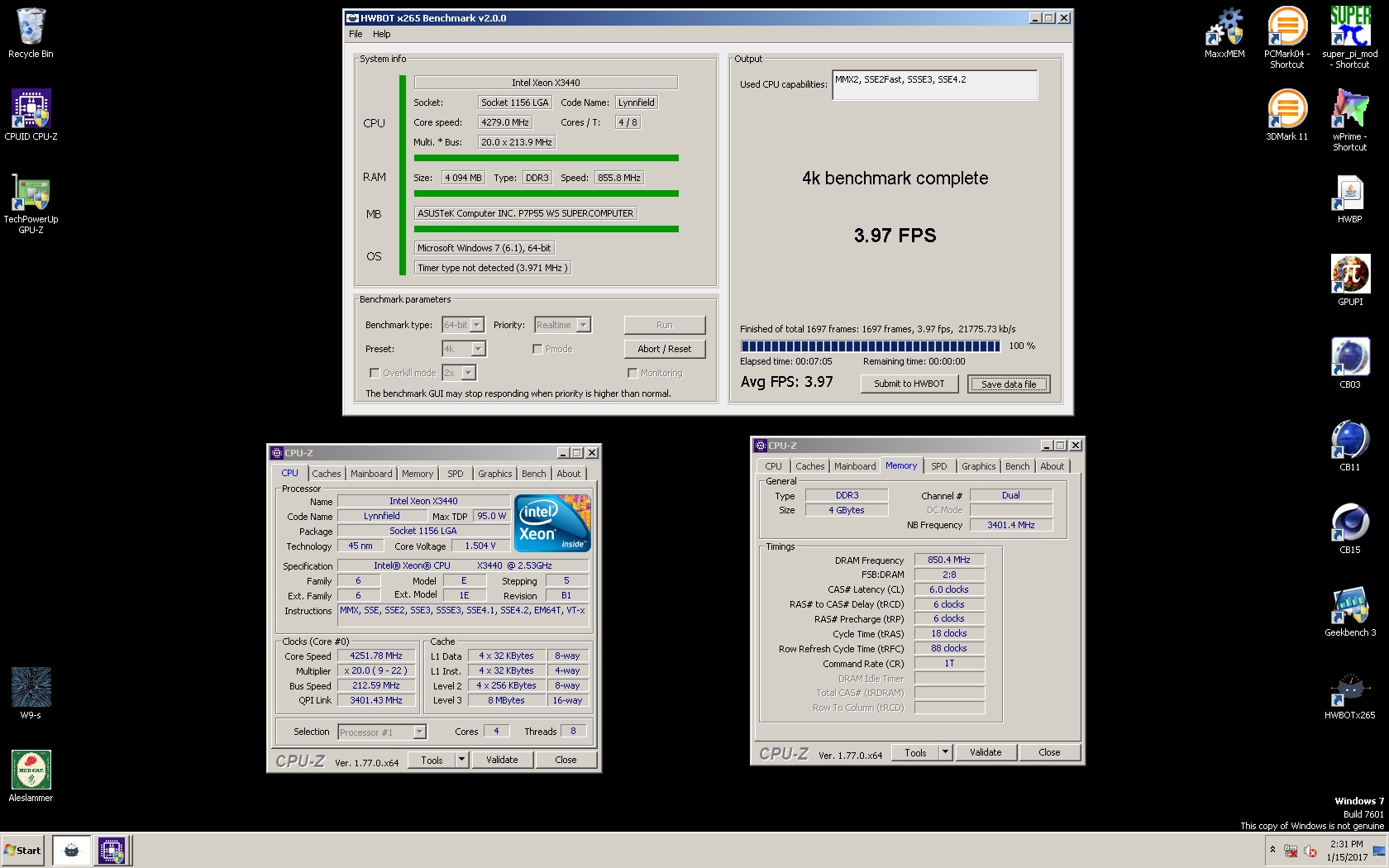Open CB03 Cinebench icon
The height and width of the screenshot is (868, 1389).
[1350, 364]
